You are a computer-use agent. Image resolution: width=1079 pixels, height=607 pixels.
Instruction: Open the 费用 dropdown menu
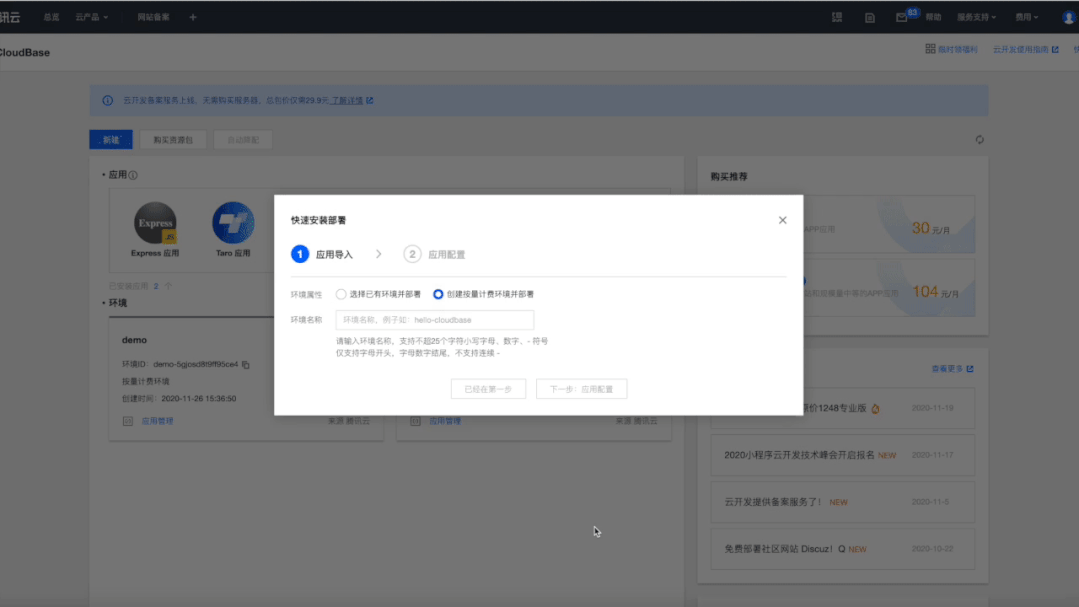pyautogui.click(x=1023, y=16)
